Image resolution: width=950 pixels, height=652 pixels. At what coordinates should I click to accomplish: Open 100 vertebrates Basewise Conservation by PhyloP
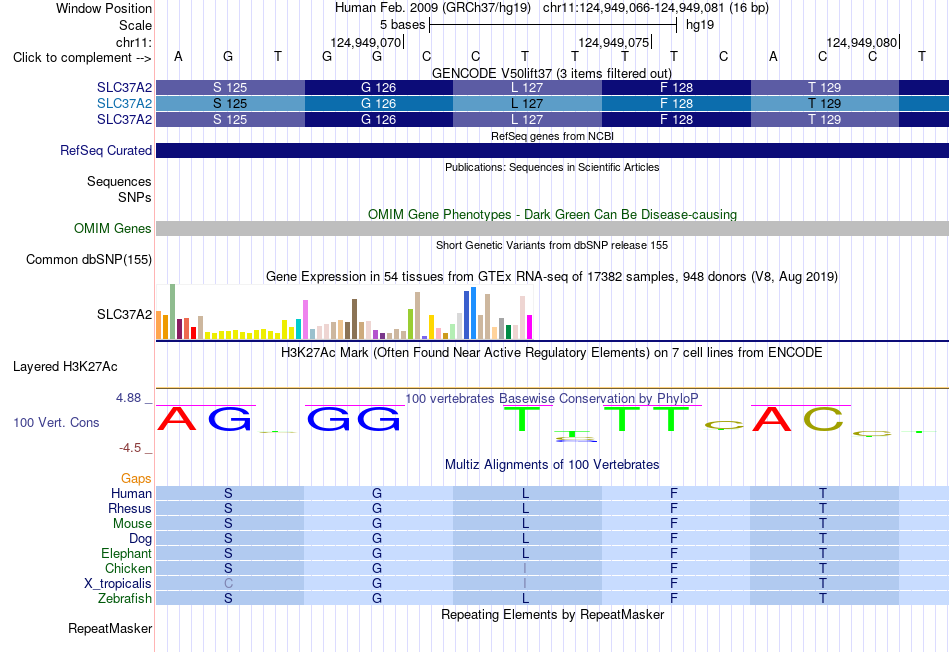point(552,399)
